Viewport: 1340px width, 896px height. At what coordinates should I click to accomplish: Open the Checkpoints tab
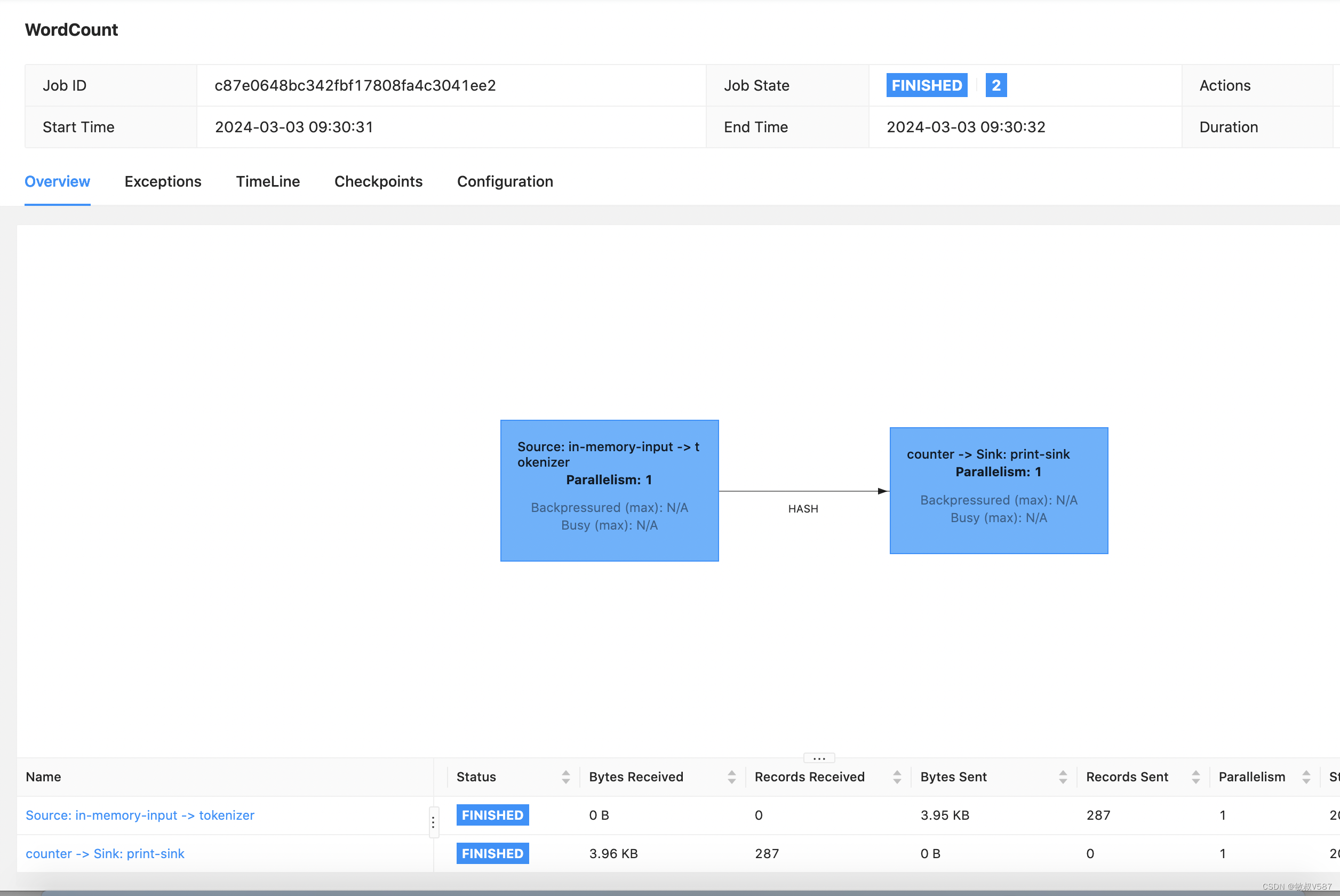(378, 182)
